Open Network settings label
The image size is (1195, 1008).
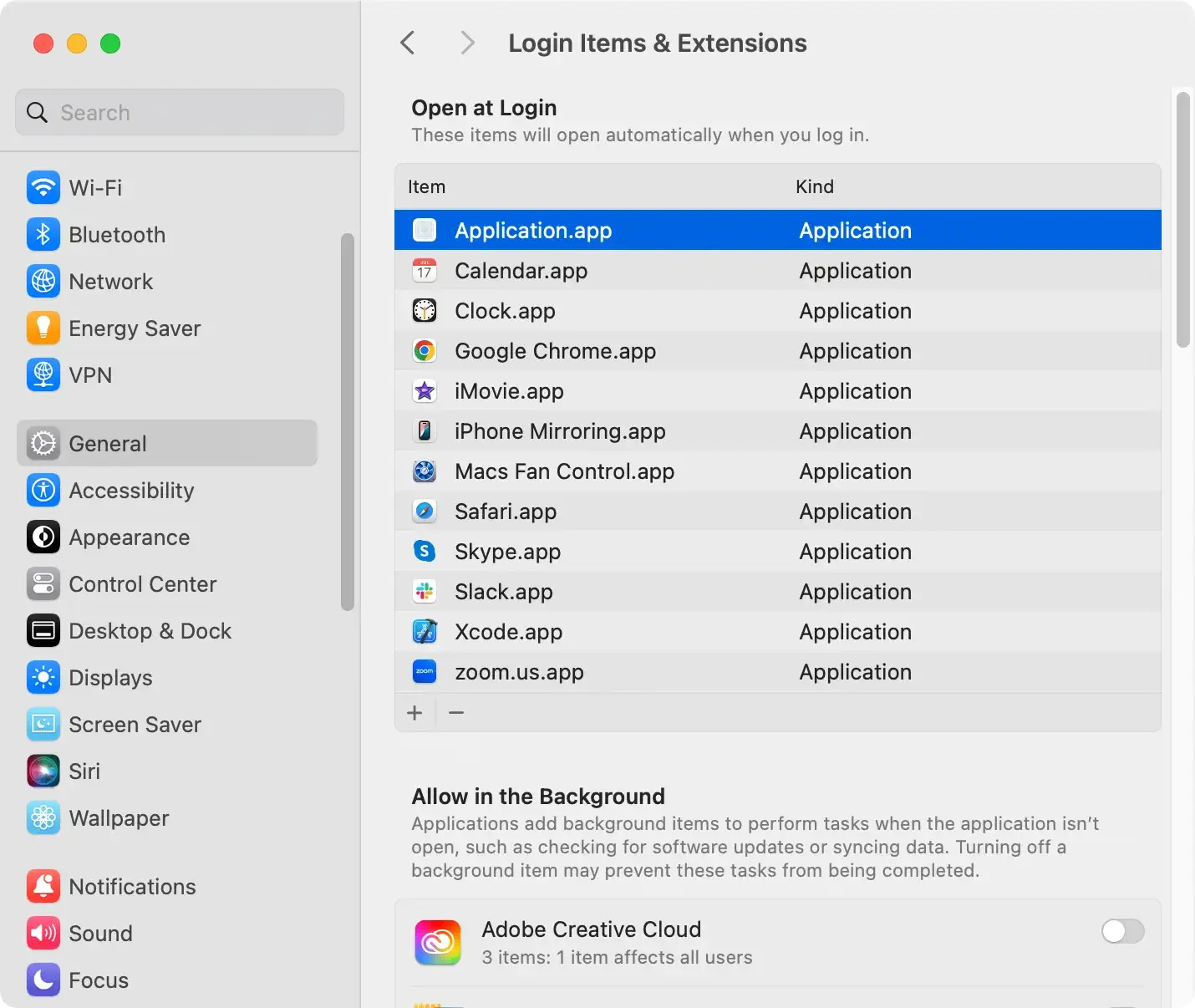pyautogui.click(x=111, y=281)
